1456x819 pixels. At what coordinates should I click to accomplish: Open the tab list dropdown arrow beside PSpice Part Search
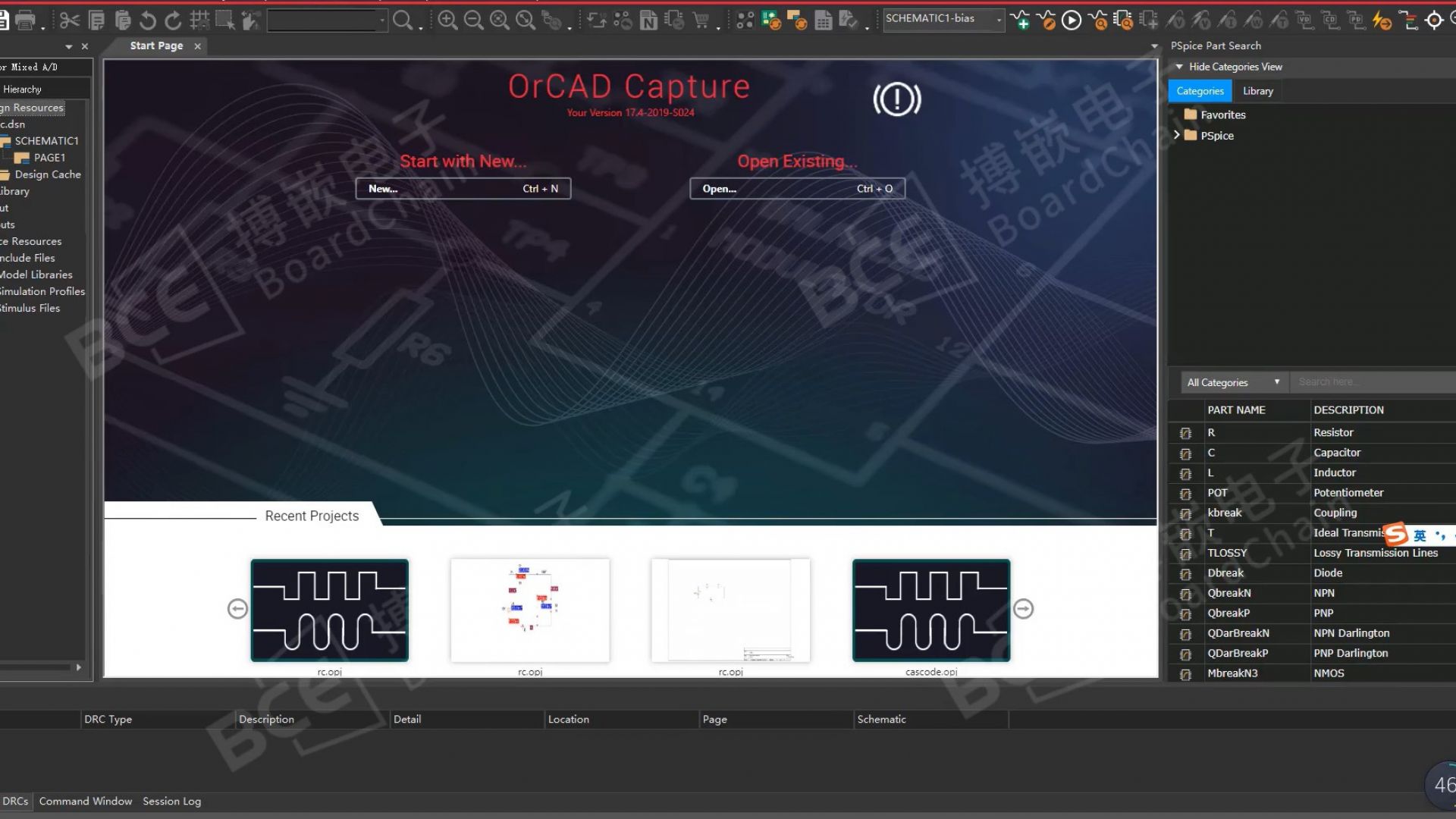tap(1155, 46)
